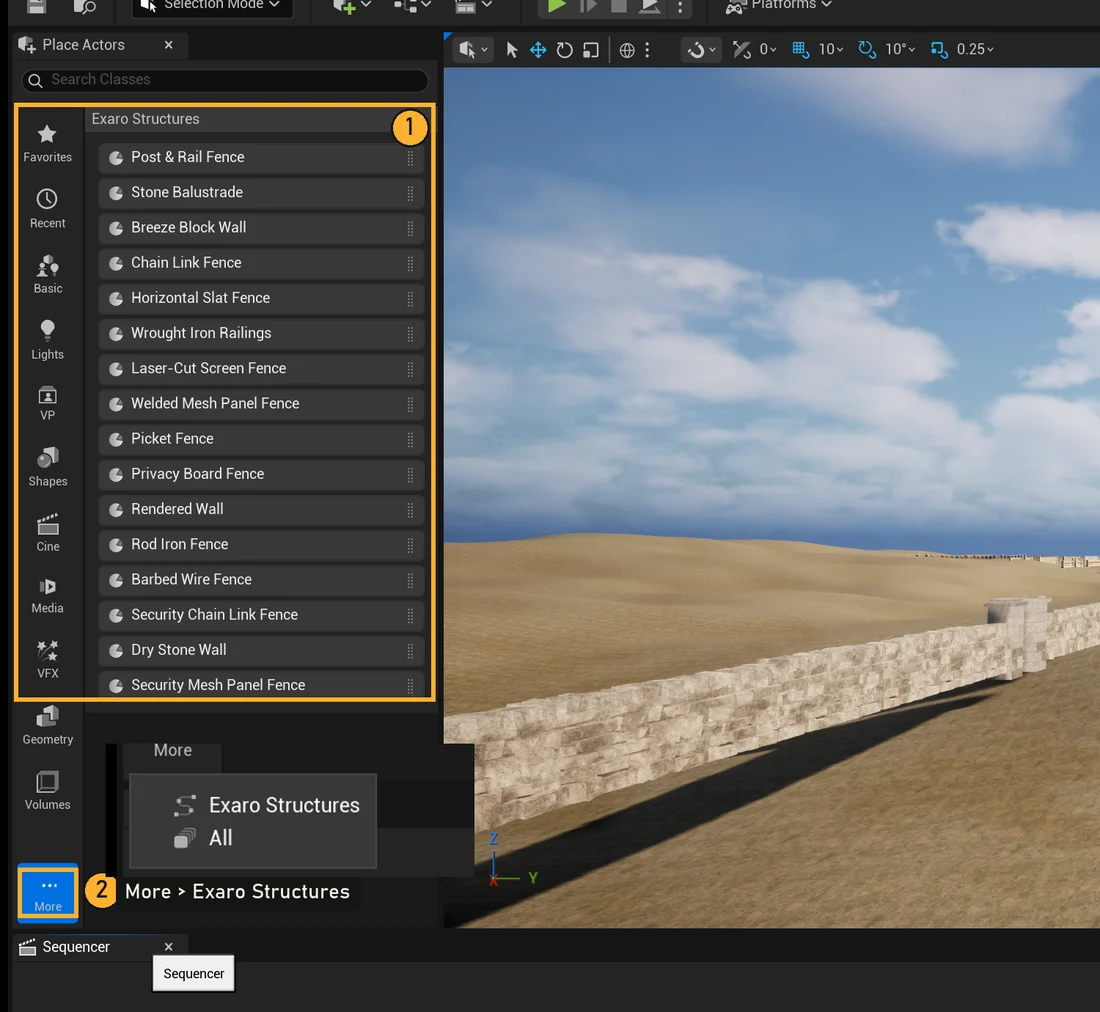Select Stone Balustrade actor

click(x=261, y=193)
